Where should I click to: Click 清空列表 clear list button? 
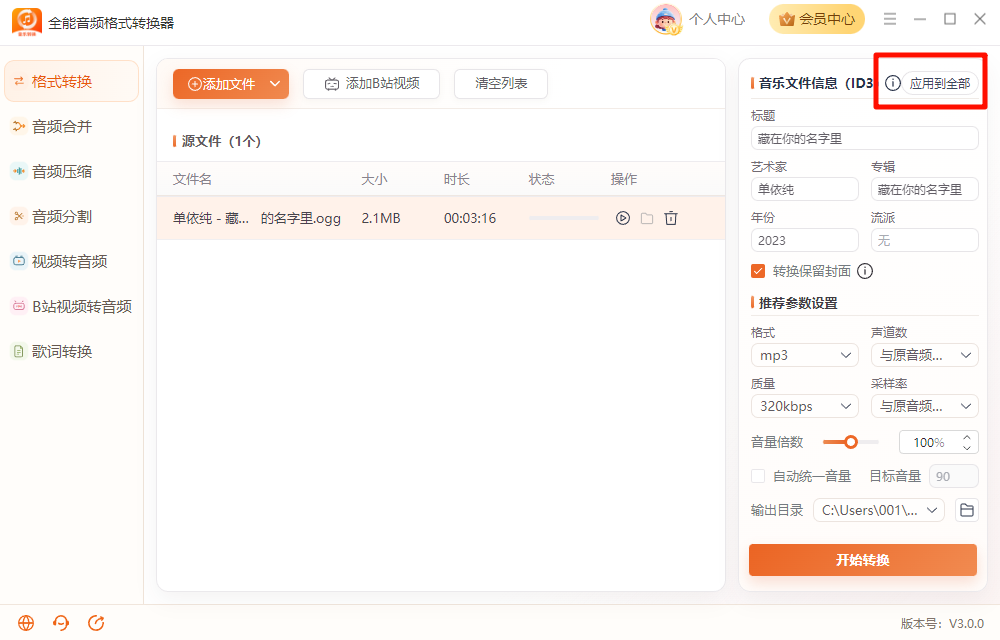pyautogui.click(x=501, y=84)
